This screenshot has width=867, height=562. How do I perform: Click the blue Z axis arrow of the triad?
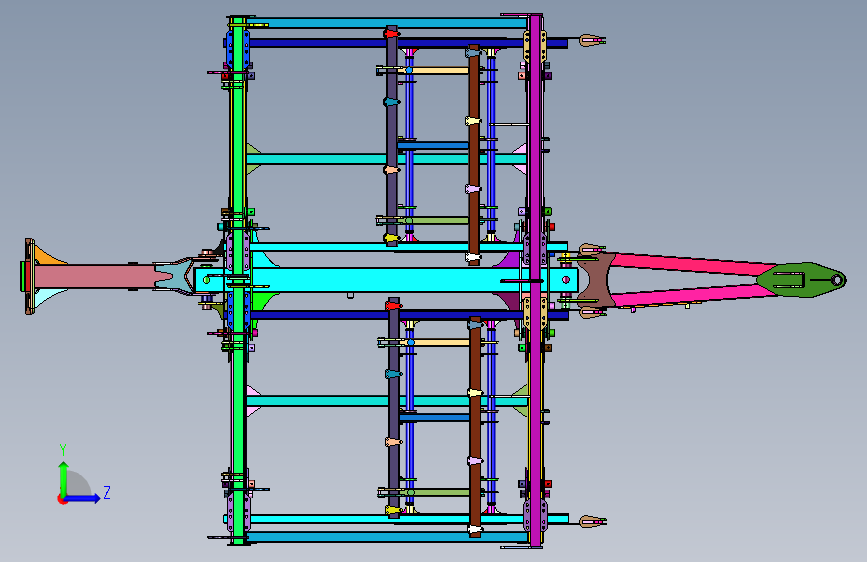82,498
